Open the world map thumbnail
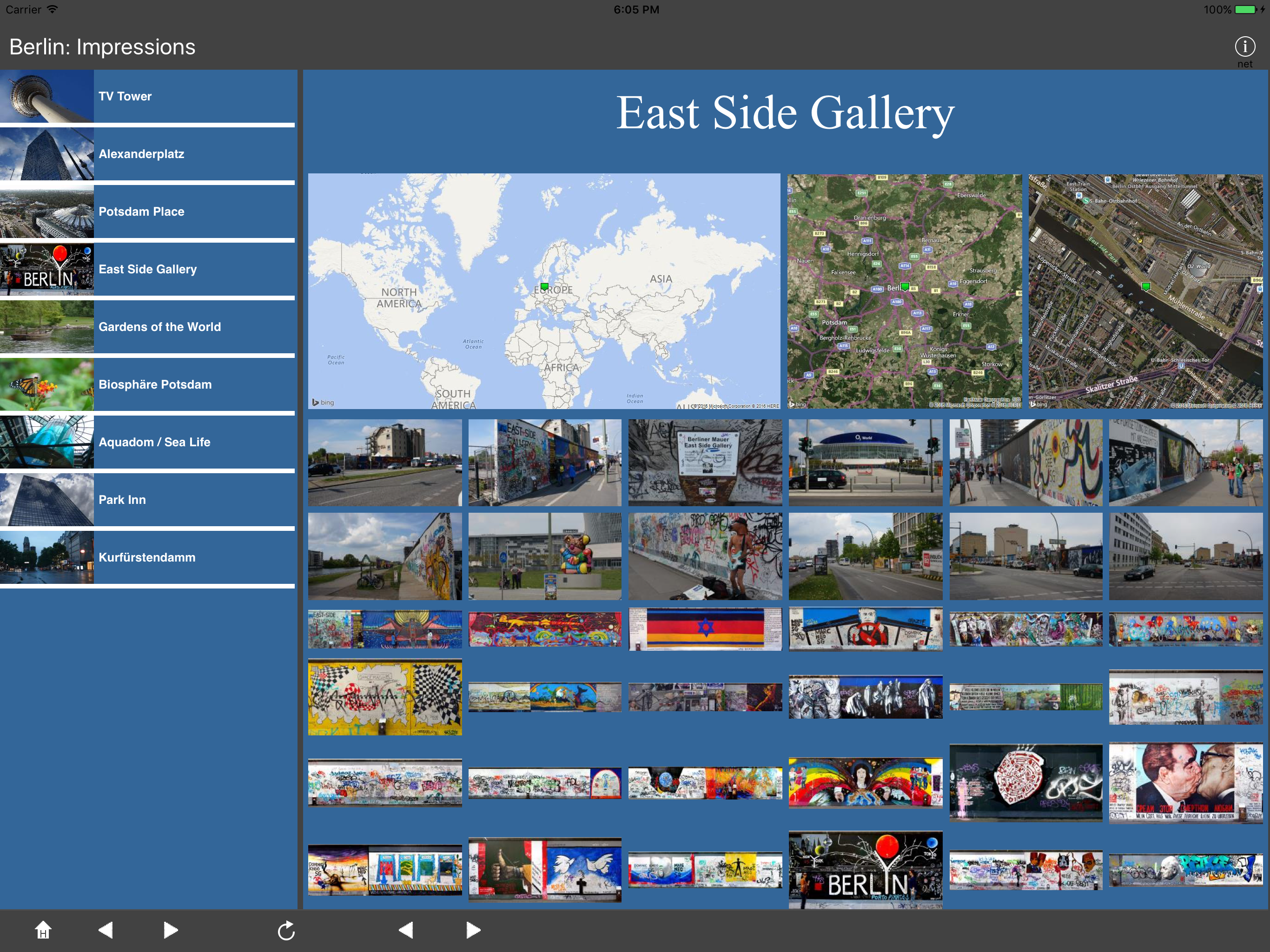1270x952 pixels. click(544, 291)
